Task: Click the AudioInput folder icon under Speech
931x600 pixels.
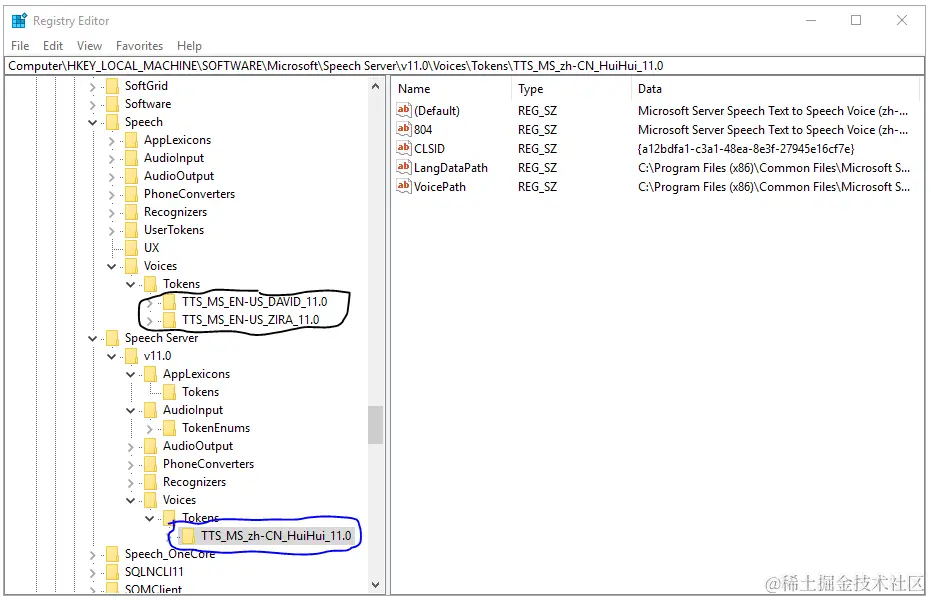Action: (131, 158)
